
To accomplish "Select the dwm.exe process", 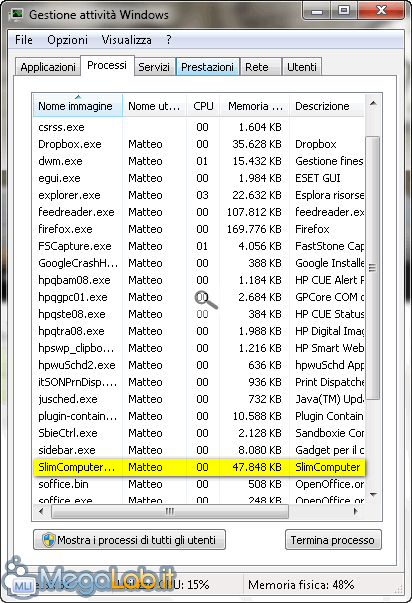I will (x=199, y=161).
